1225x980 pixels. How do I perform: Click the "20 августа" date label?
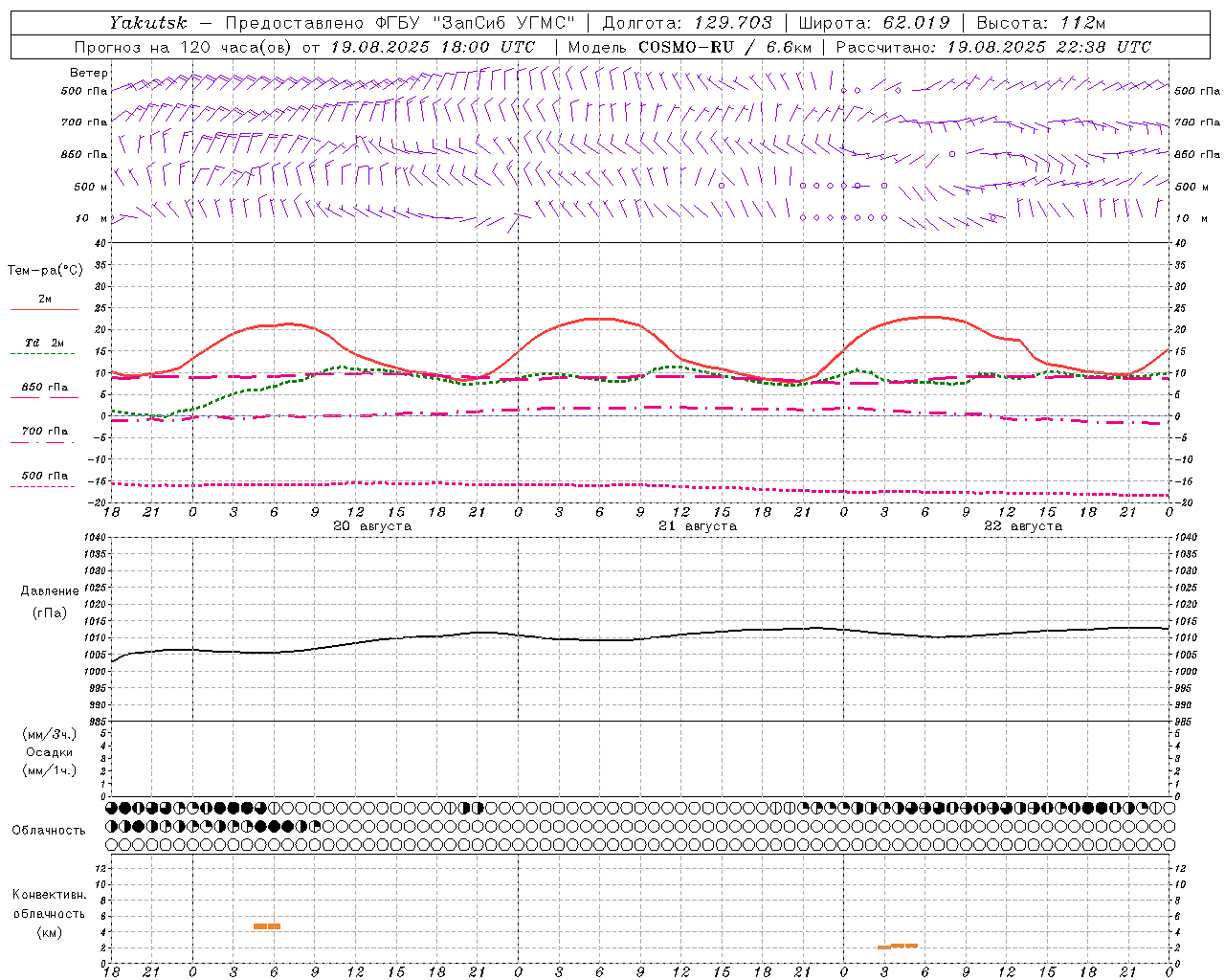tap(372, 526)
